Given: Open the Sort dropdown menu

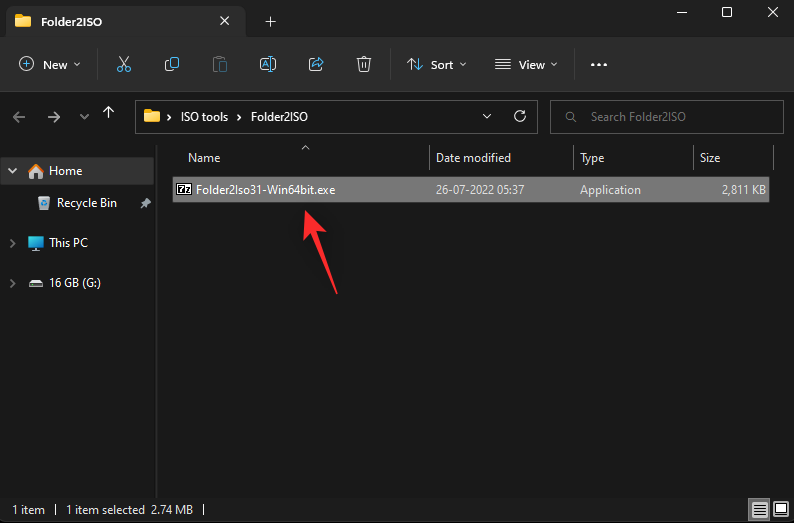Looking at the screenshot, I should point(436,65).
